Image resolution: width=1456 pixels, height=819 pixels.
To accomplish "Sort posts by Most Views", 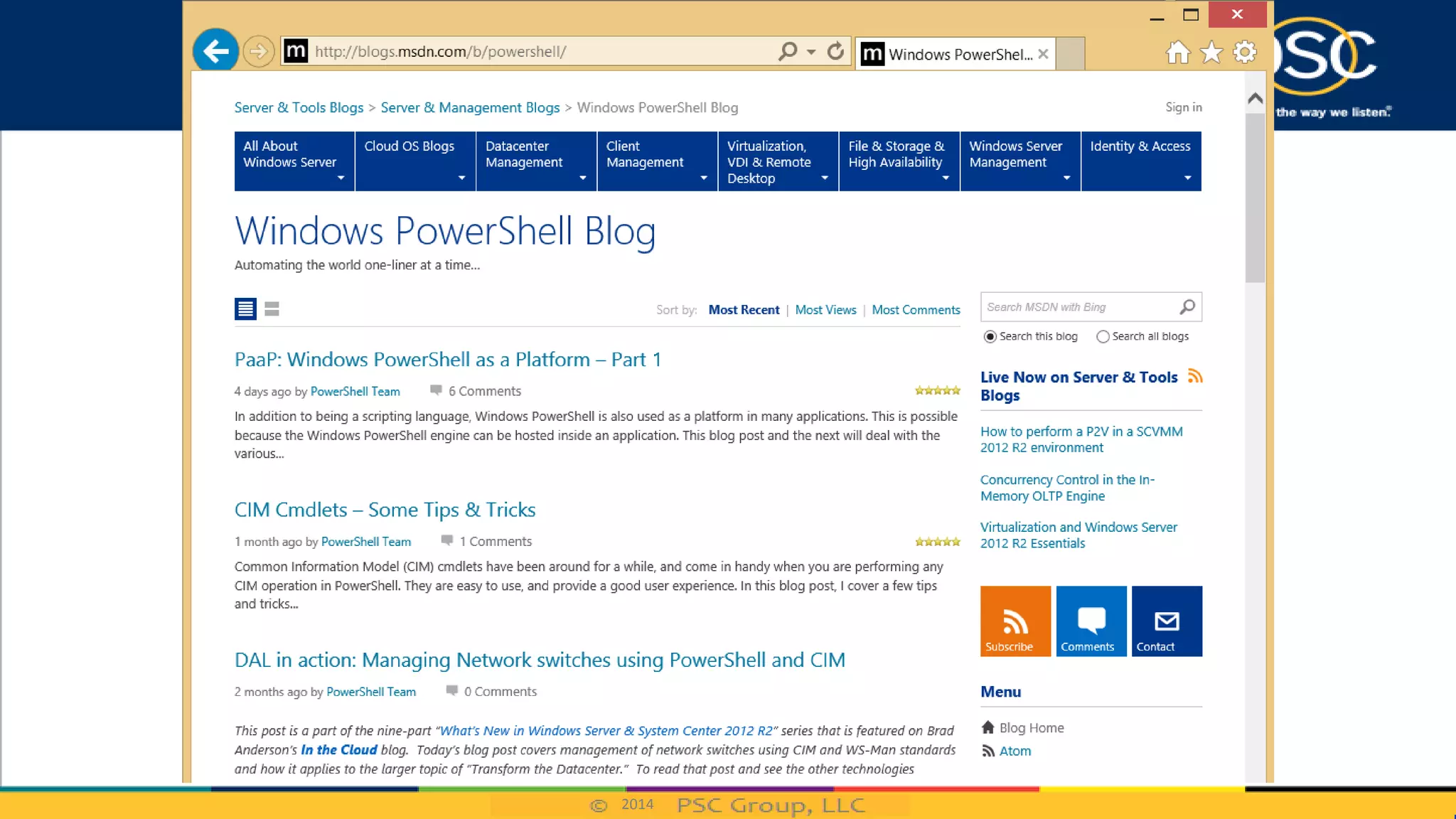I will [825, 310].
